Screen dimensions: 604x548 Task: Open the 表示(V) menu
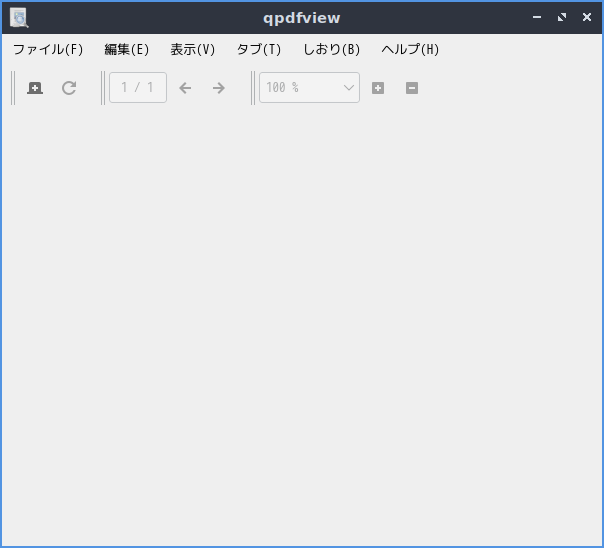click(x=193, y=49)
